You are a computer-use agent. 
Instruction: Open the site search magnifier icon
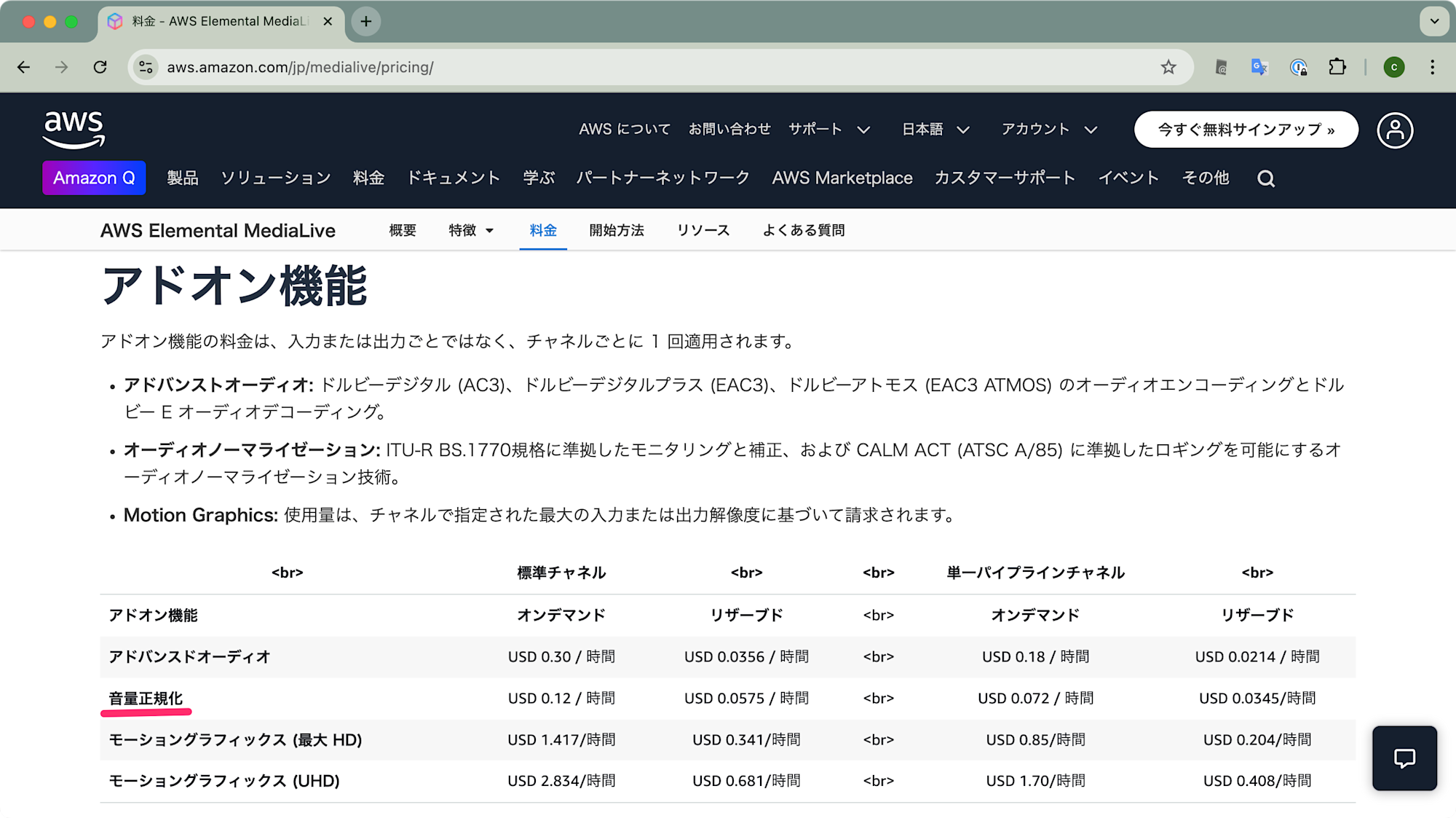pos(1266,178)
